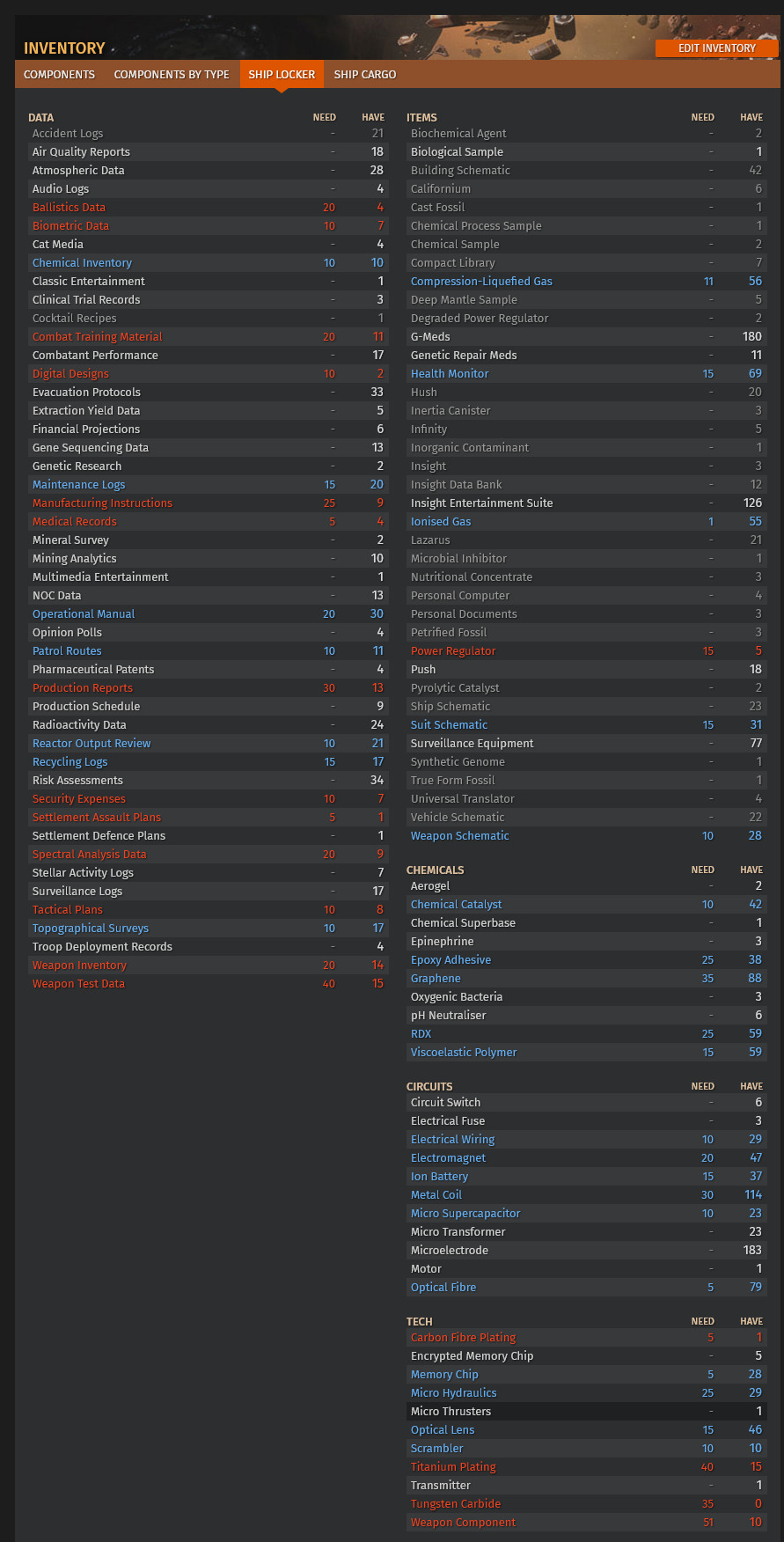784x1542 pixels.
Task: Click Graphene in the Chemicals section
Action: pyautogui.click(x=436, y=979)
